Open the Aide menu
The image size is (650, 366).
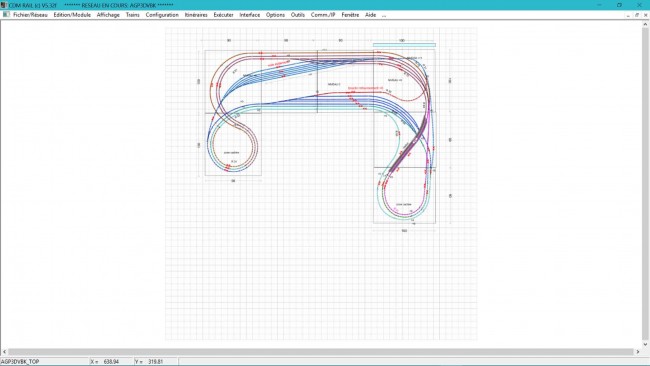pos(370,15)
